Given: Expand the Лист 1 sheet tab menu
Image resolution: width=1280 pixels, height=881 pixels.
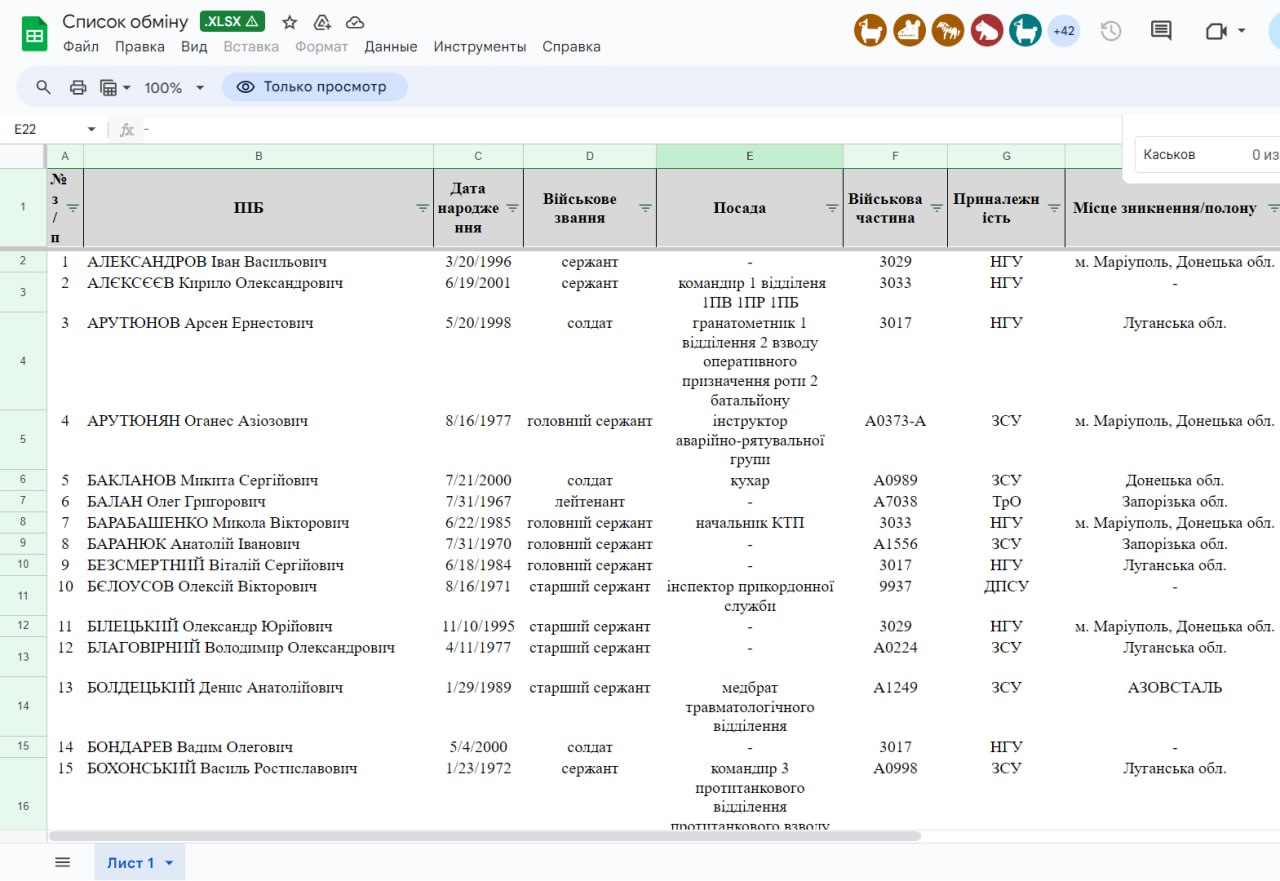Looking at the screenshot, I should (169, 863).
